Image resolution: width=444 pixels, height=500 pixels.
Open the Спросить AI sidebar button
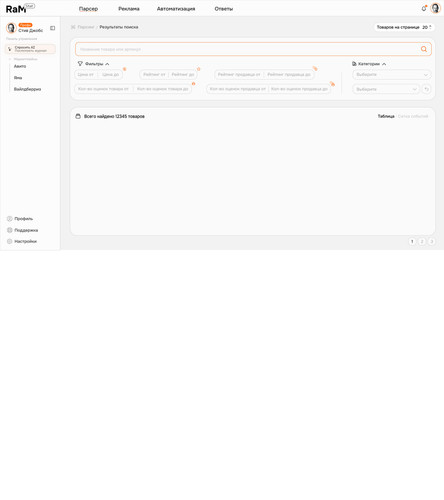[x=30, y=49]
